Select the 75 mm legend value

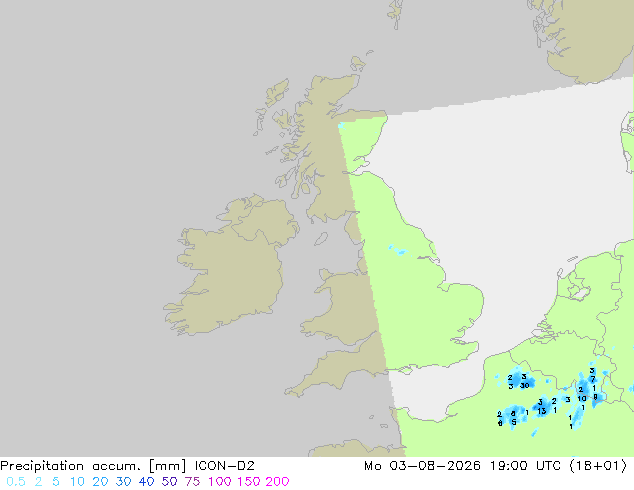pos(192,482)
